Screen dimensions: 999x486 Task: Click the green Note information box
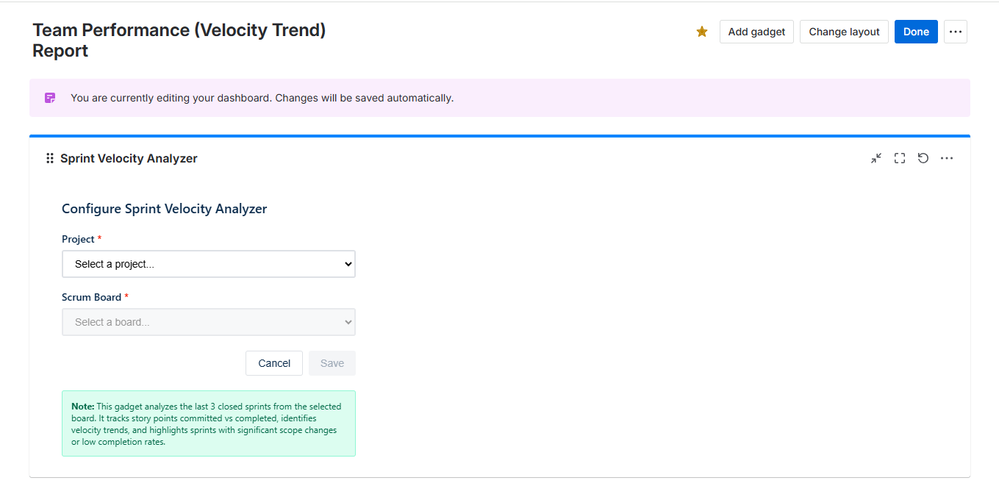(208, 424)
